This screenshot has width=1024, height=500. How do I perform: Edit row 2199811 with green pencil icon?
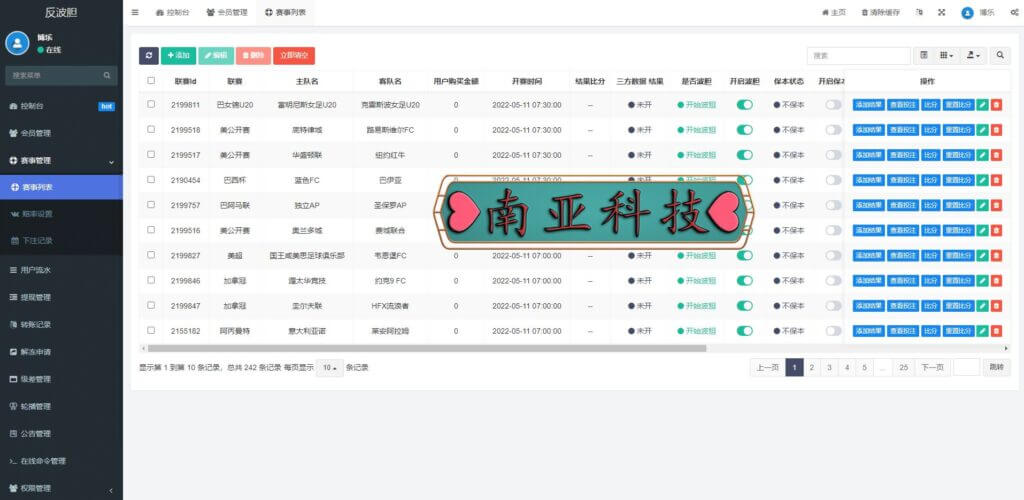983,104
